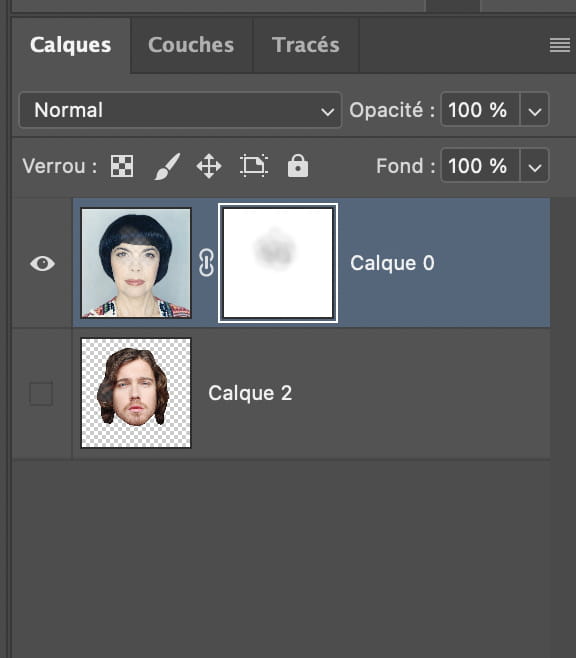This screenshot has height=658, width=576.
Task: Click the chain link icon on Calque 0
Action: coord(206,263)
